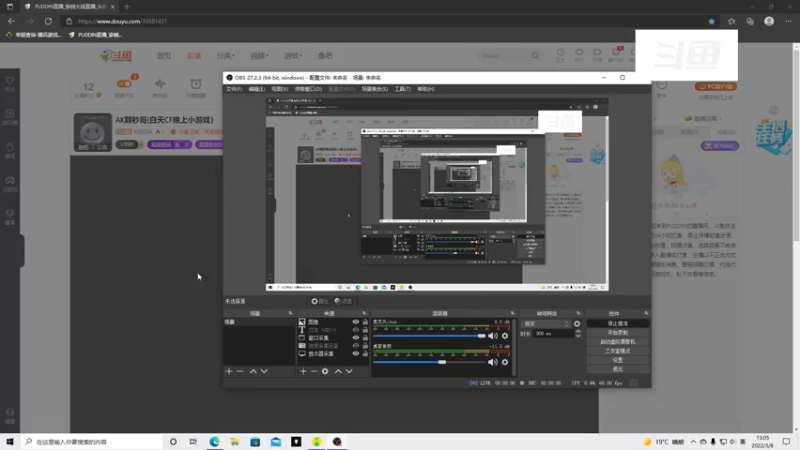Viewport: 800px width, 450px height.
Task: Click 工作室模式 button
Action: pos(618,351)
